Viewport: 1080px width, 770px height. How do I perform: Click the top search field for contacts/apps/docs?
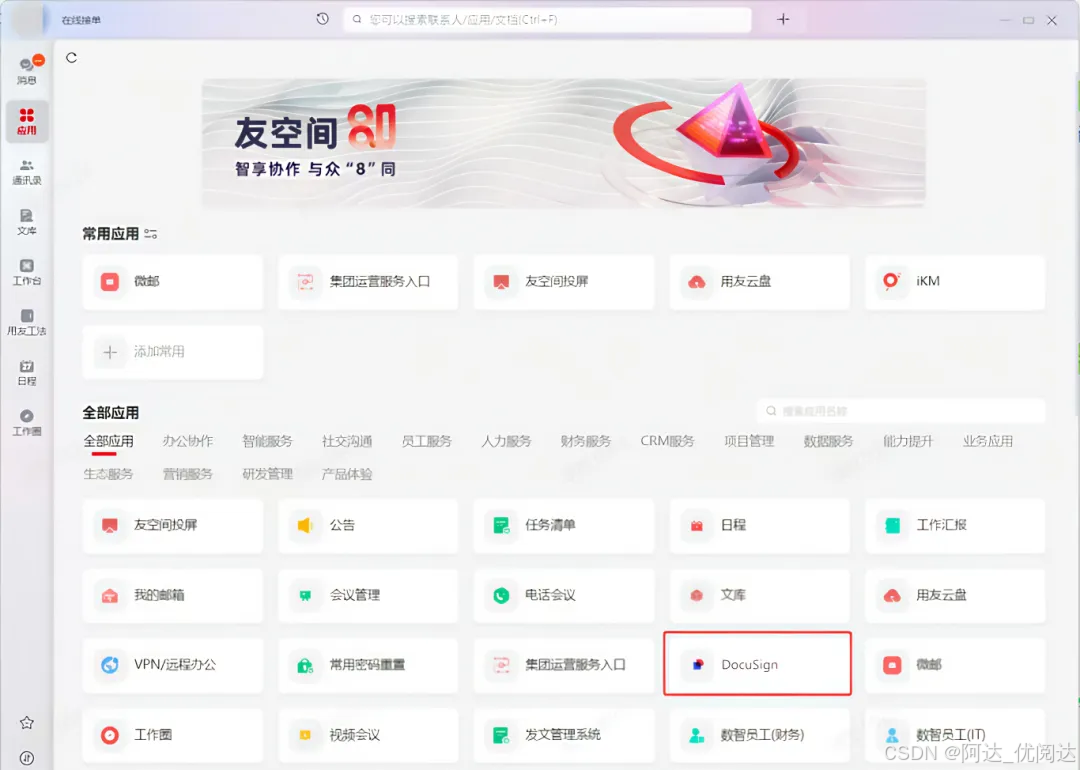point(548,19)
